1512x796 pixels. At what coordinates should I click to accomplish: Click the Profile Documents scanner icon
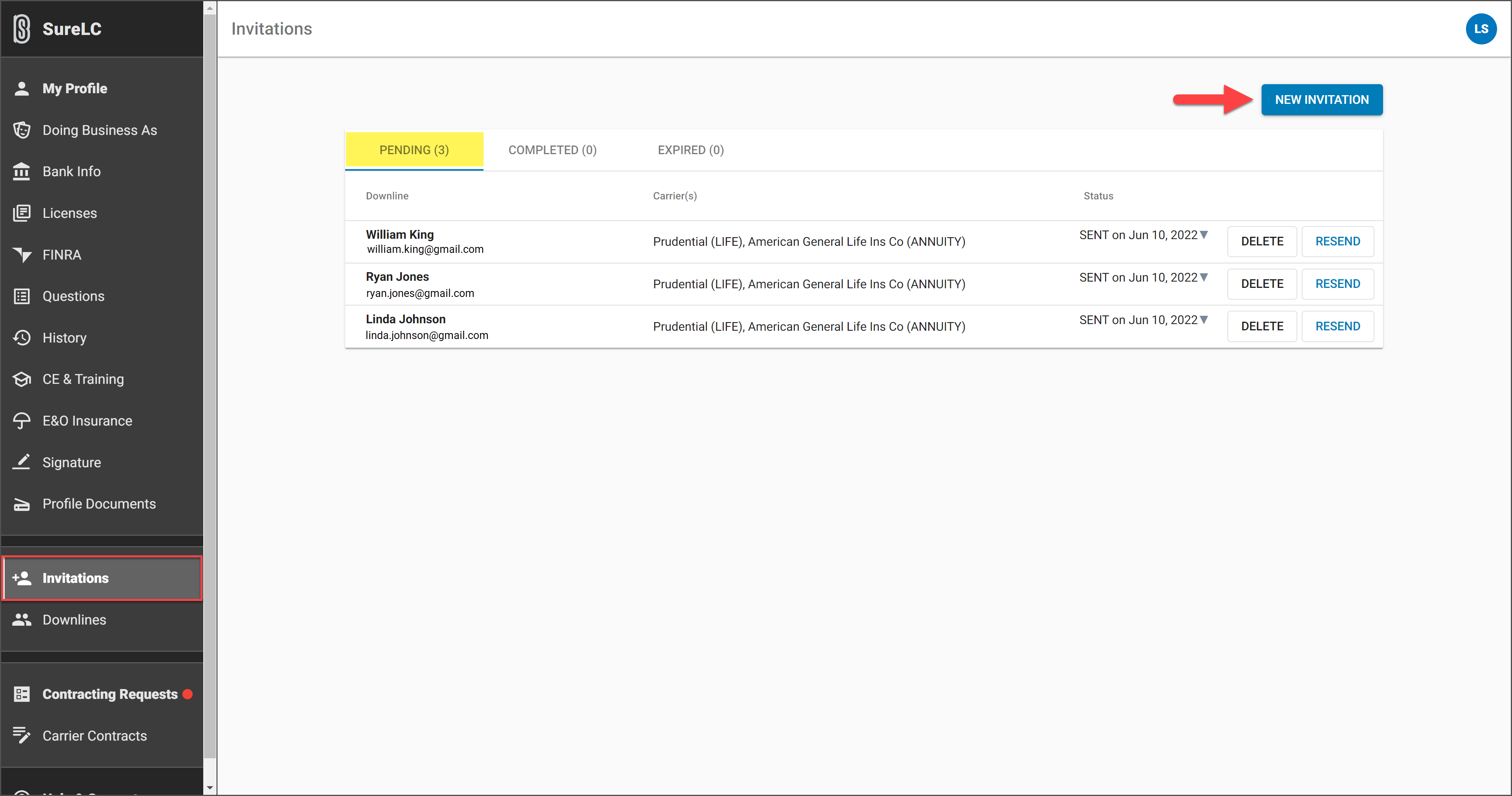[x=22, y=504]
